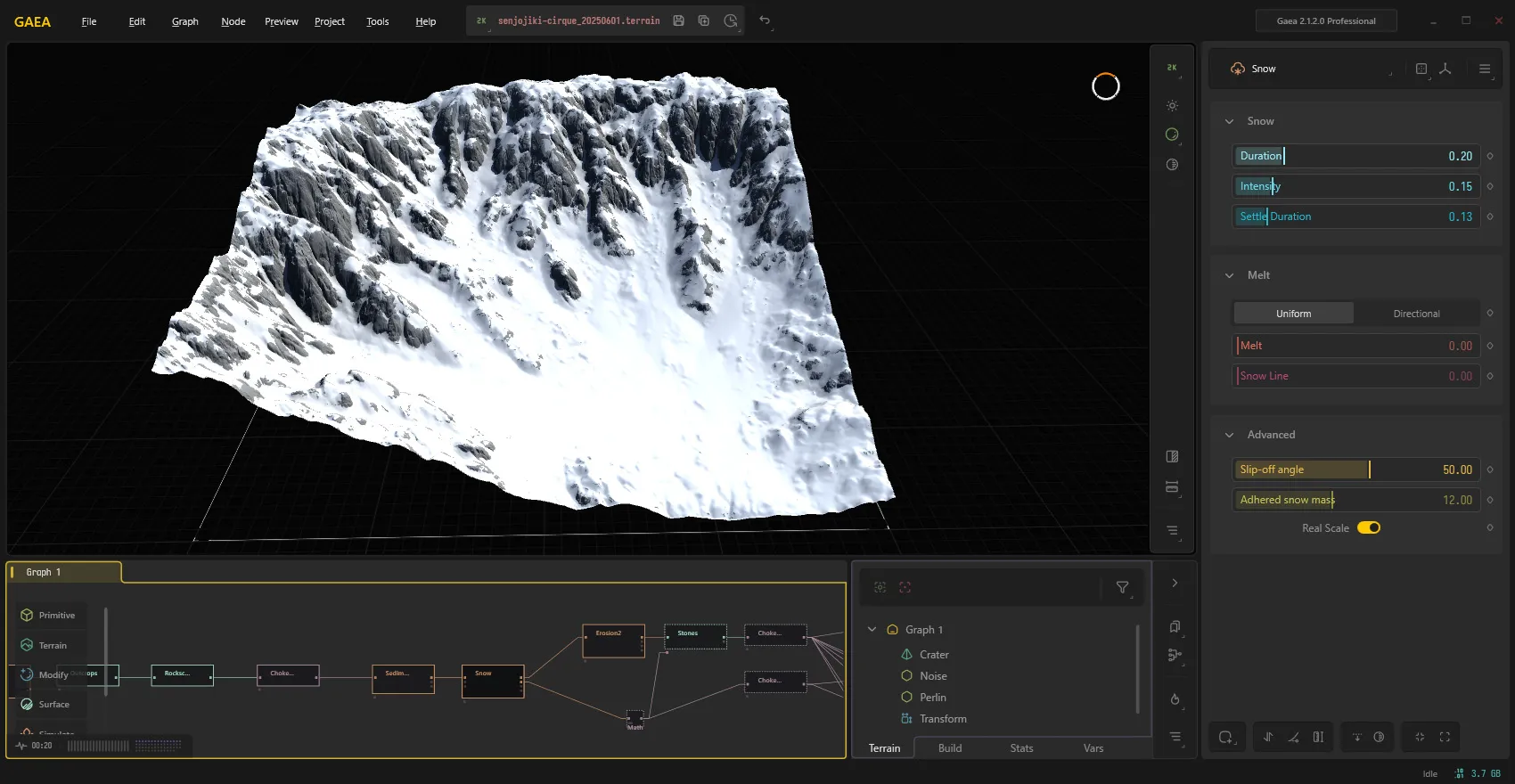Collapse the Graph 1 tree node
This screenshot has height=784, width=1515.
(x=872, y=630)
